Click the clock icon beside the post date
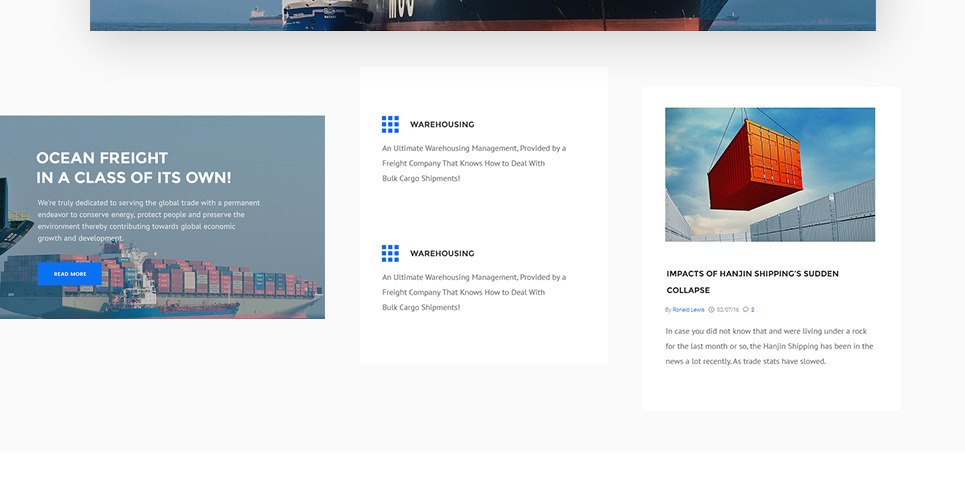 point(711,310)
